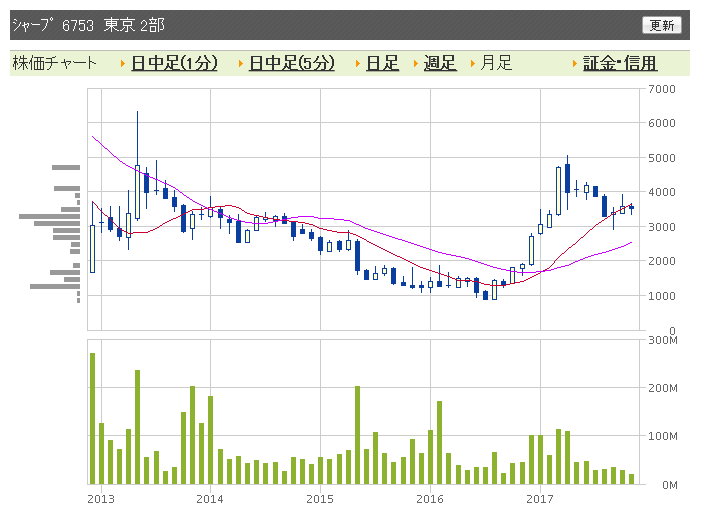Click the 2016 year axis label
The height and width of the screenshot is (531, 701).
pyautogui.click(x=430, y=499)
